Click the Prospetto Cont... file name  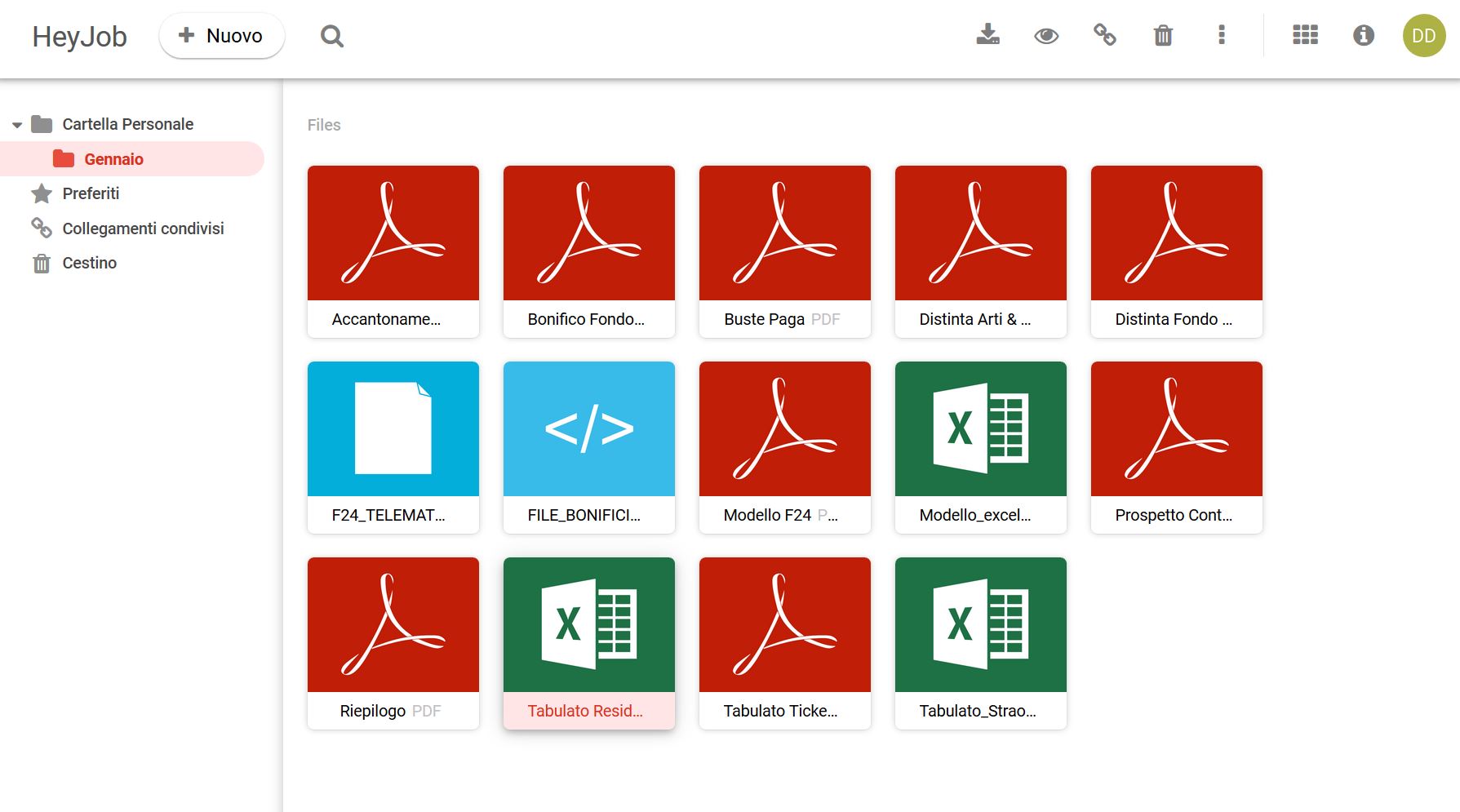point(1174,515)
